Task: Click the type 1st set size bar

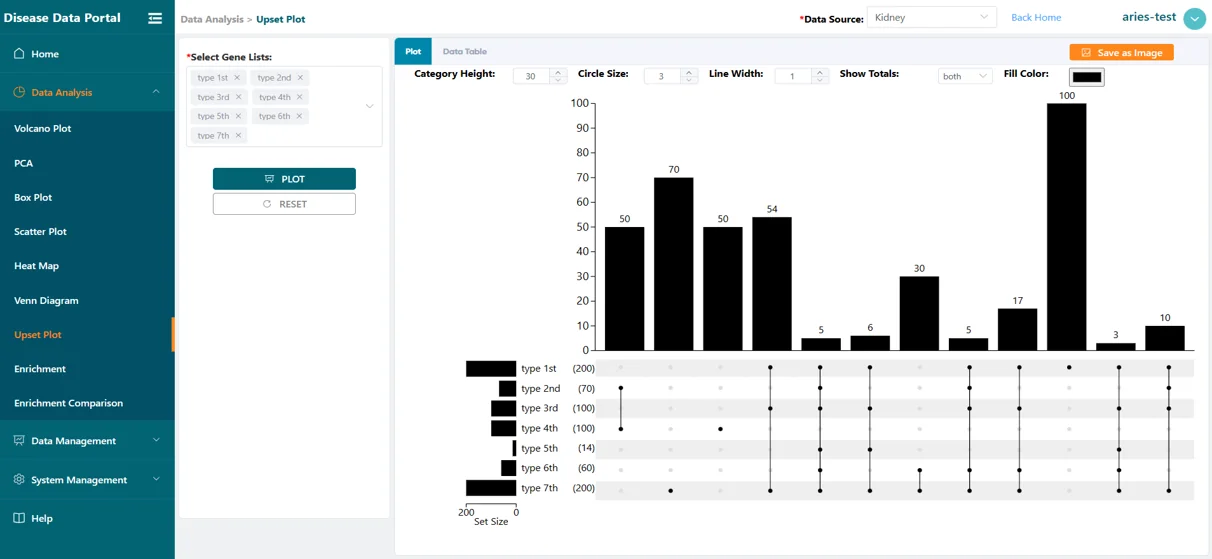Action: [x=491, y=369]
